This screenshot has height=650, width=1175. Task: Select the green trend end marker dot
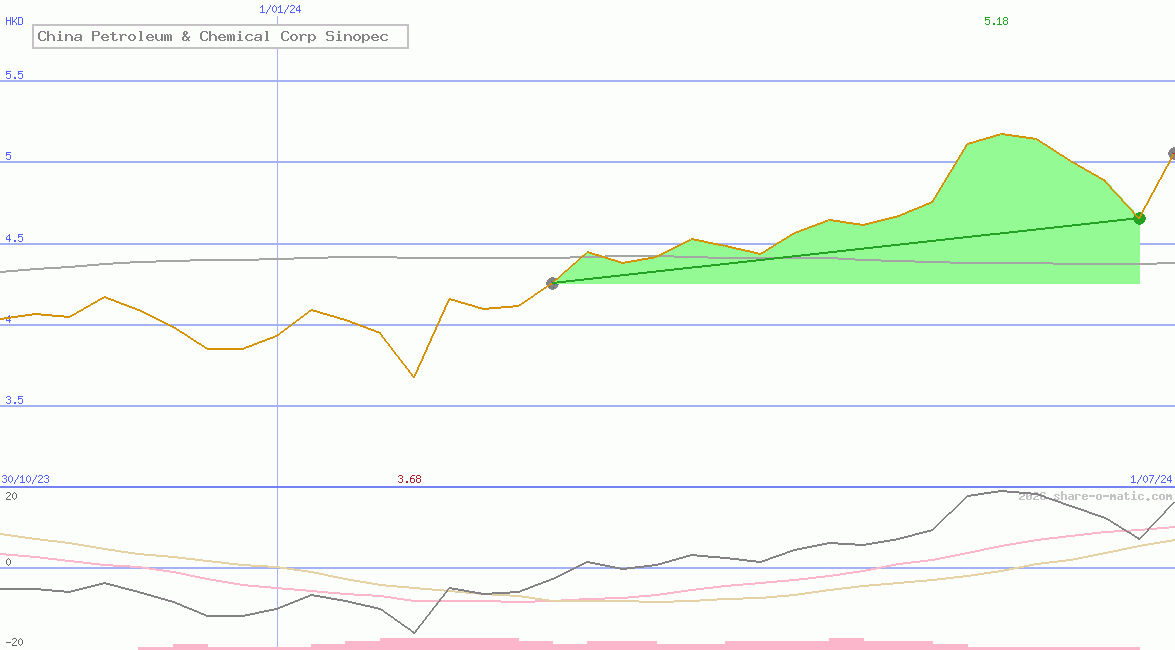[x=1139, y=218]
